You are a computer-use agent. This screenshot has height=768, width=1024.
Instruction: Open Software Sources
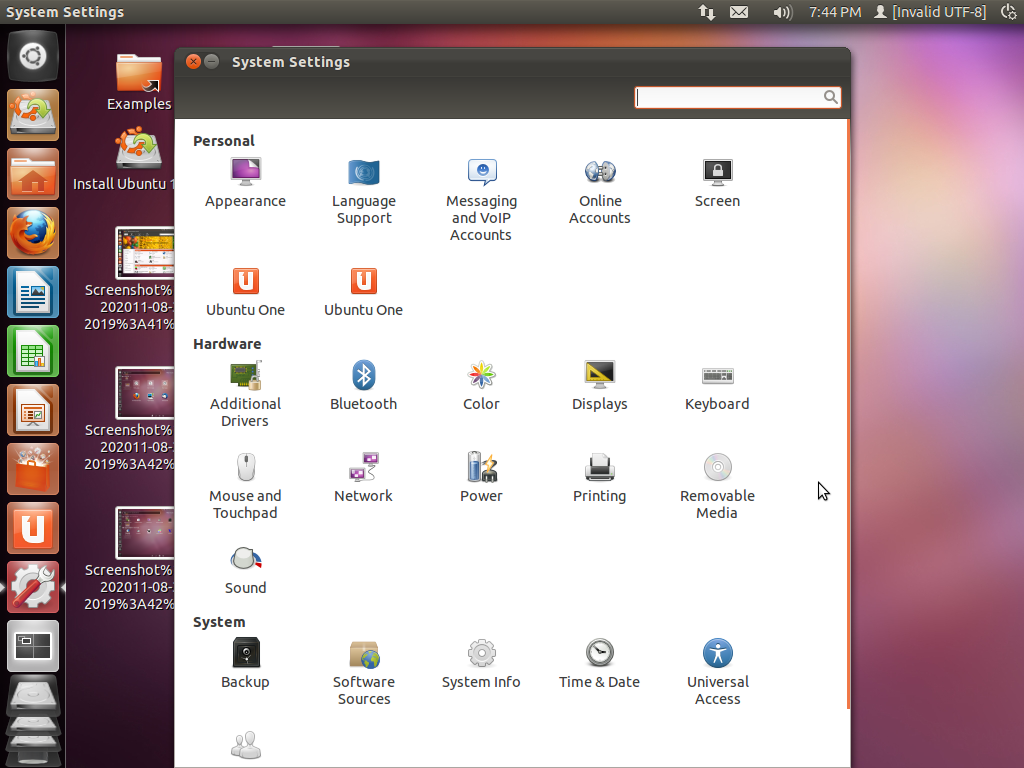(364, 673)
